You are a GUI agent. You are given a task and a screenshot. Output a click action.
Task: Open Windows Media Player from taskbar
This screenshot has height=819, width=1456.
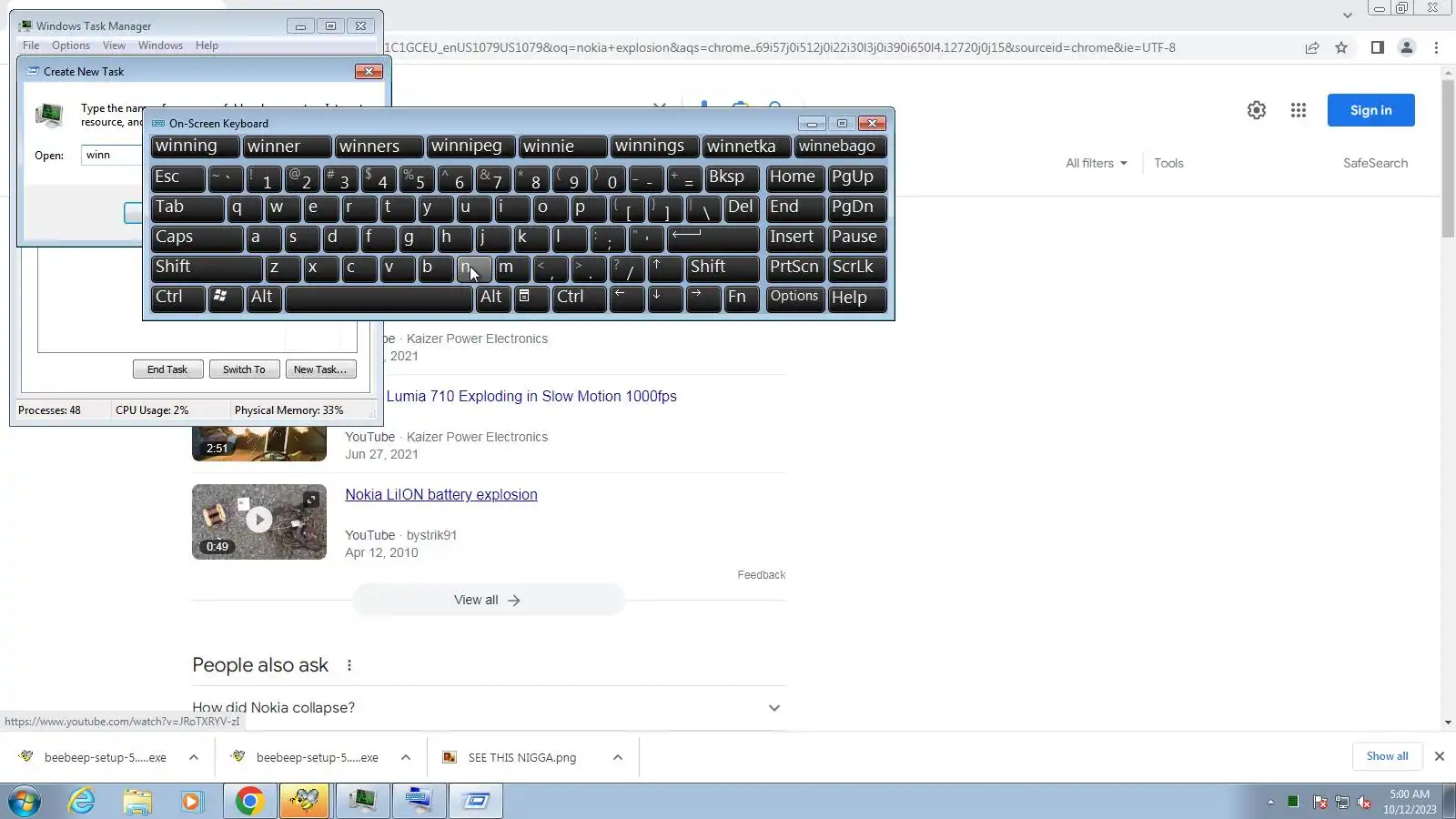tap(191, 801)
